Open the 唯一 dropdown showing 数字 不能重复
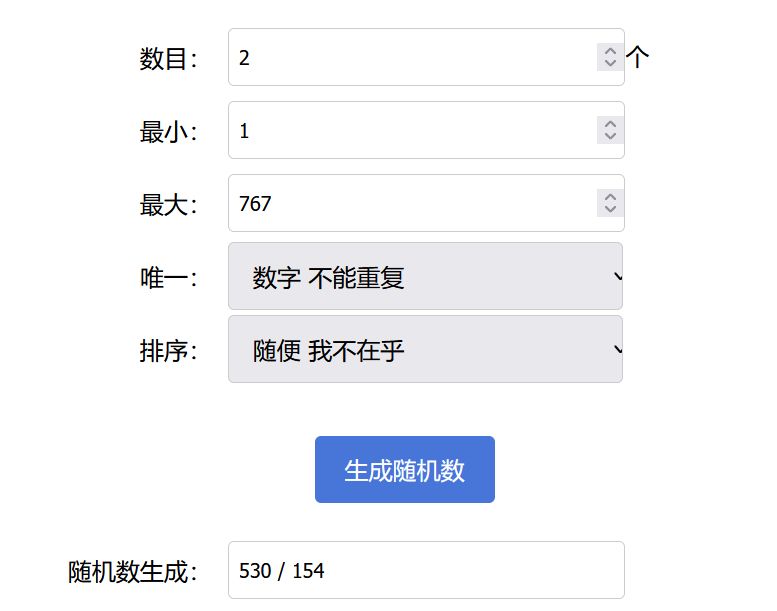 click(x=425, y=277)
